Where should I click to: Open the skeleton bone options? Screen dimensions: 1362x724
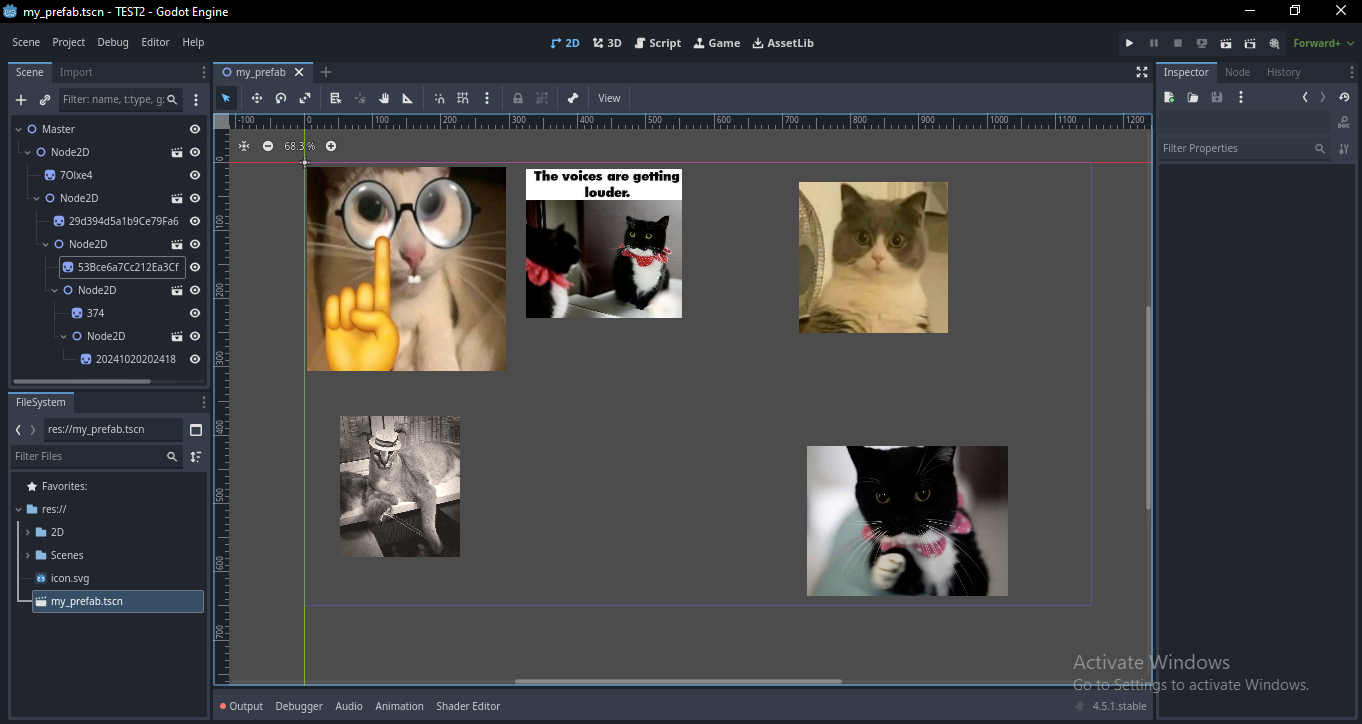point(573,98)
